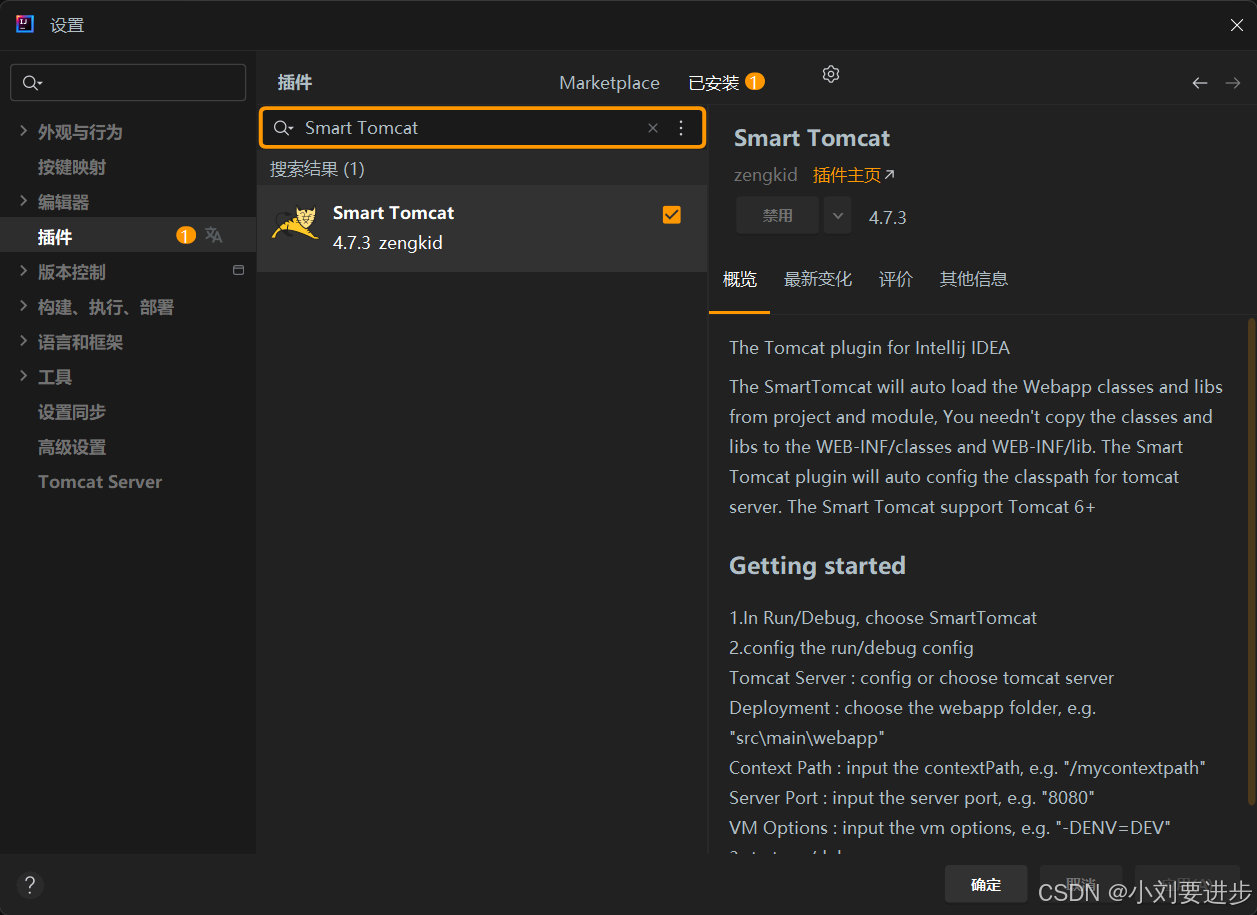The image size is (1257, 915).
Task: Navigate back with the left arrow
Action: pos(1200,83)
